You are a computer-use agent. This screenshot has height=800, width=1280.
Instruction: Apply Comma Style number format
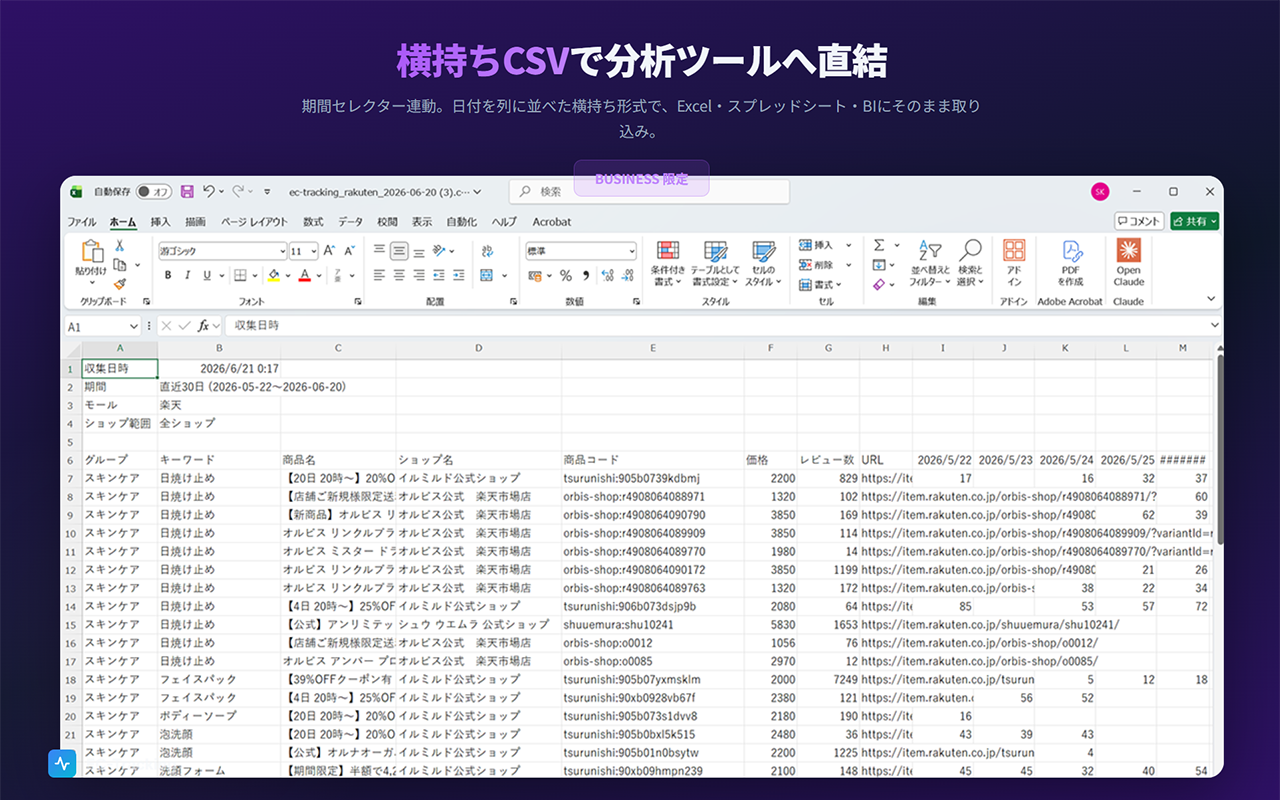[x=585, y=275]
